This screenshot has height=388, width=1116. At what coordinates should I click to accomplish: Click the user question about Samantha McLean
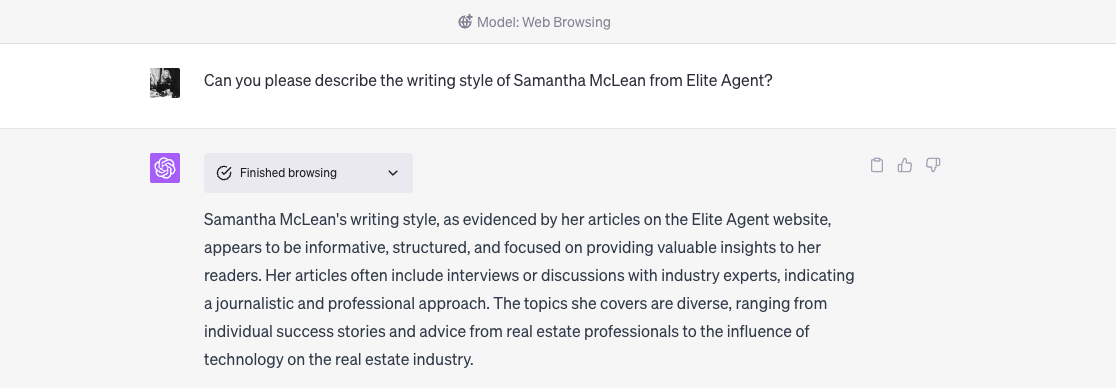pos(488,80)
